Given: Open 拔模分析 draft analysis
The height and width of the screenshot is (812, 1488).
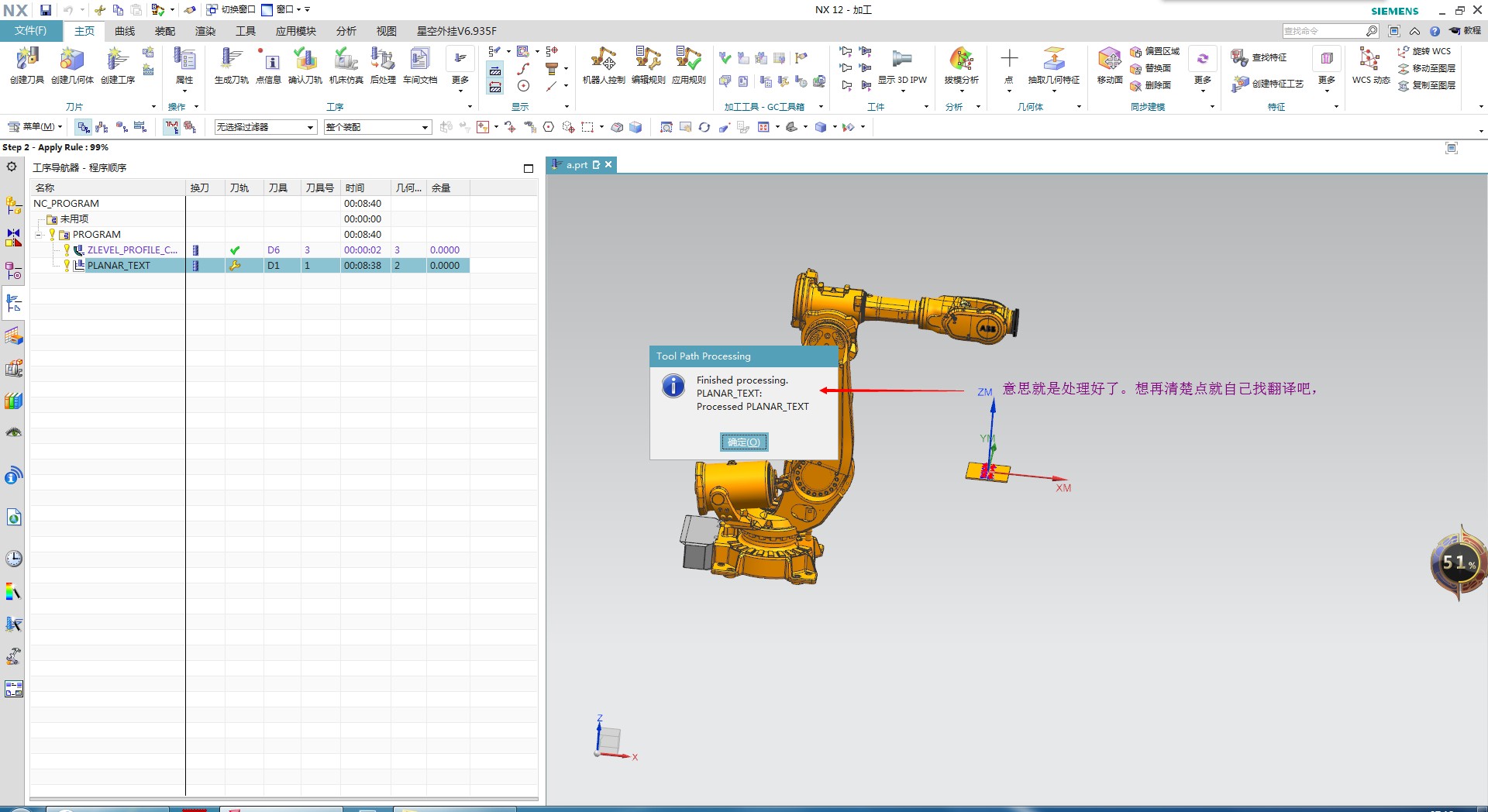Looking at the screenshot, I should tap(962, 65).
